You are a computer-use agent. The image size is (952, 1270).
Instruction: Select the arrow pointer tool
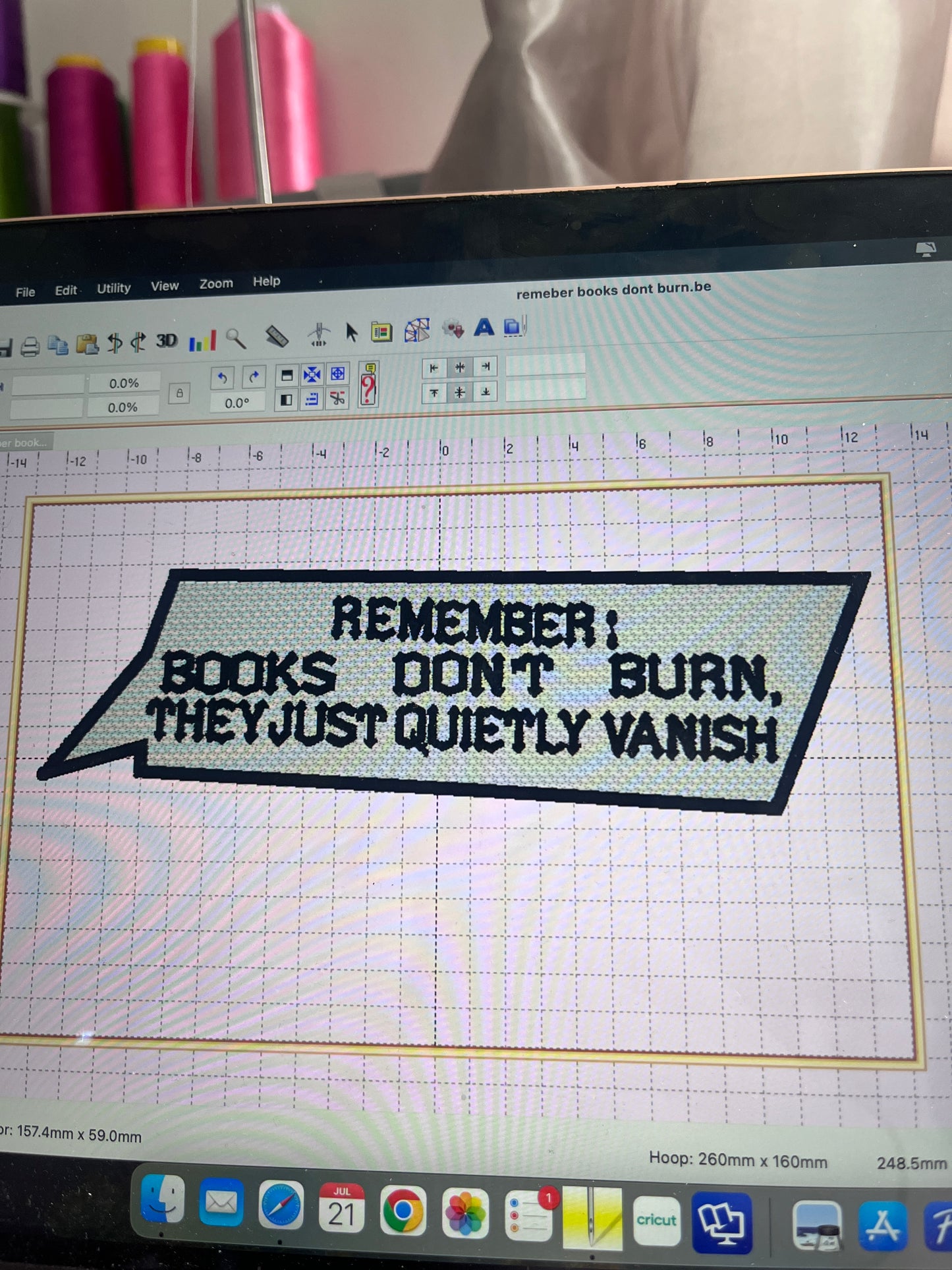[x=351, y=333]
